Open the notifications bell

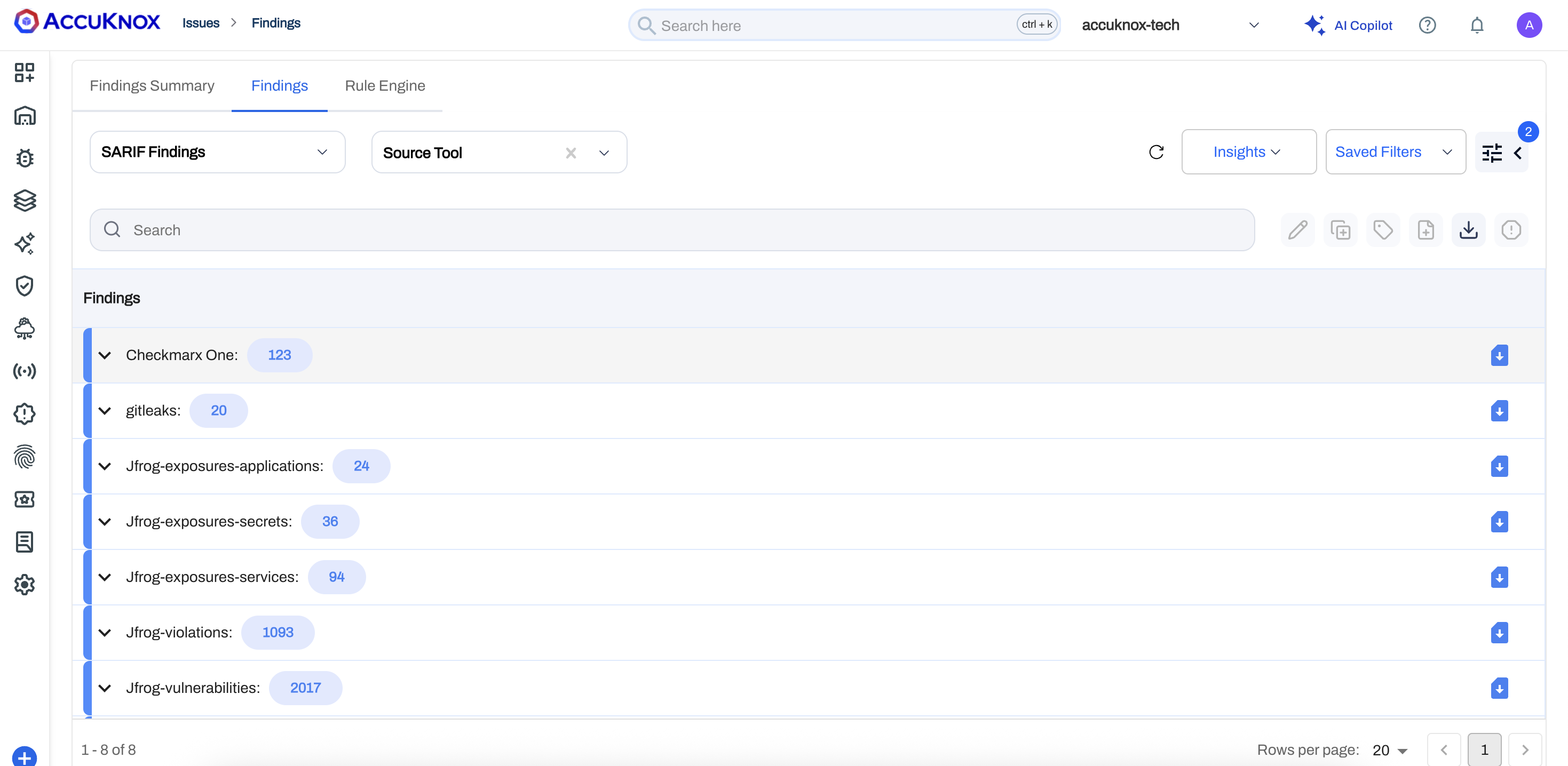click(1477, 25)
